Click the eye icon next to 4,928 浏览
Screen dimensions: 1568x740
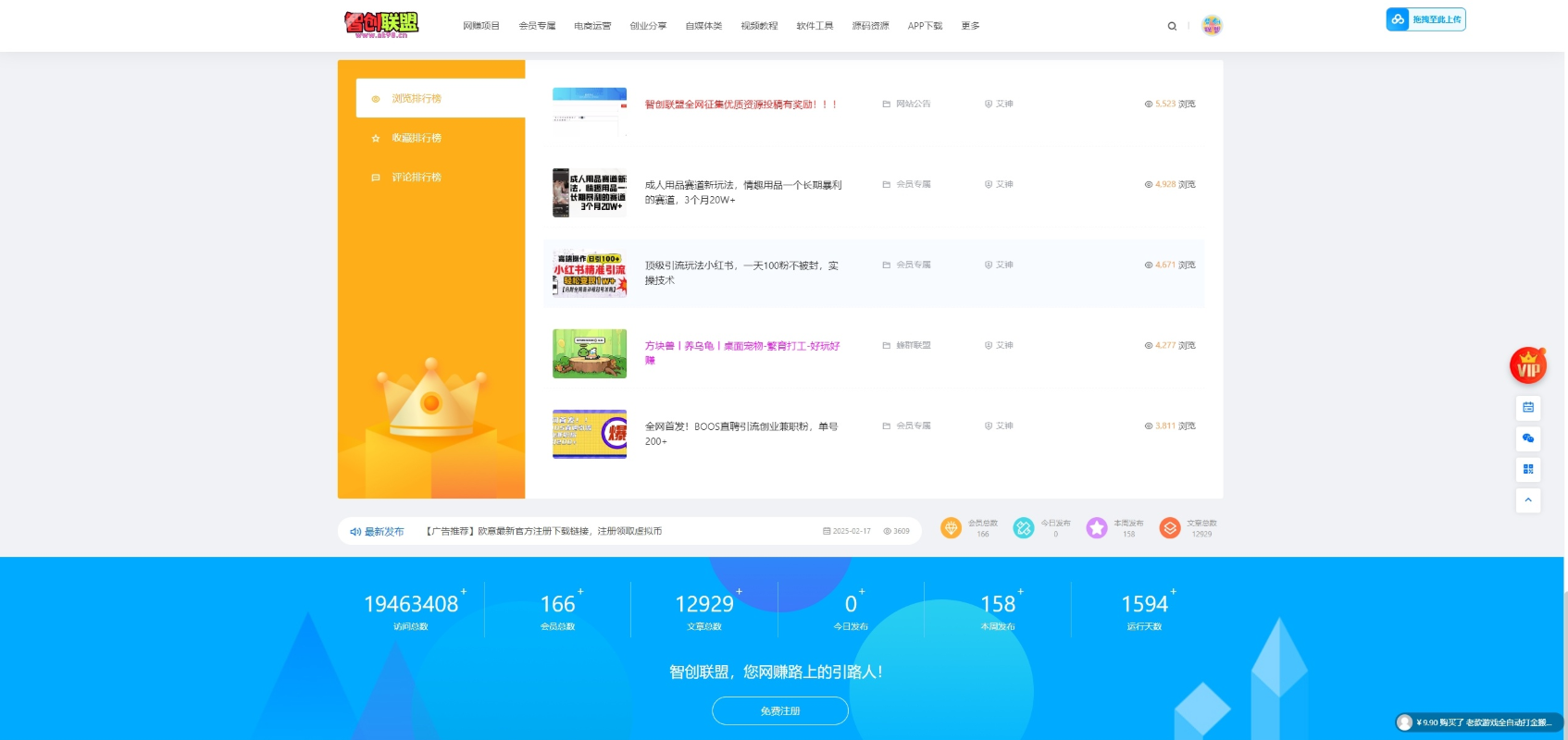click(x=1149, y=185)
